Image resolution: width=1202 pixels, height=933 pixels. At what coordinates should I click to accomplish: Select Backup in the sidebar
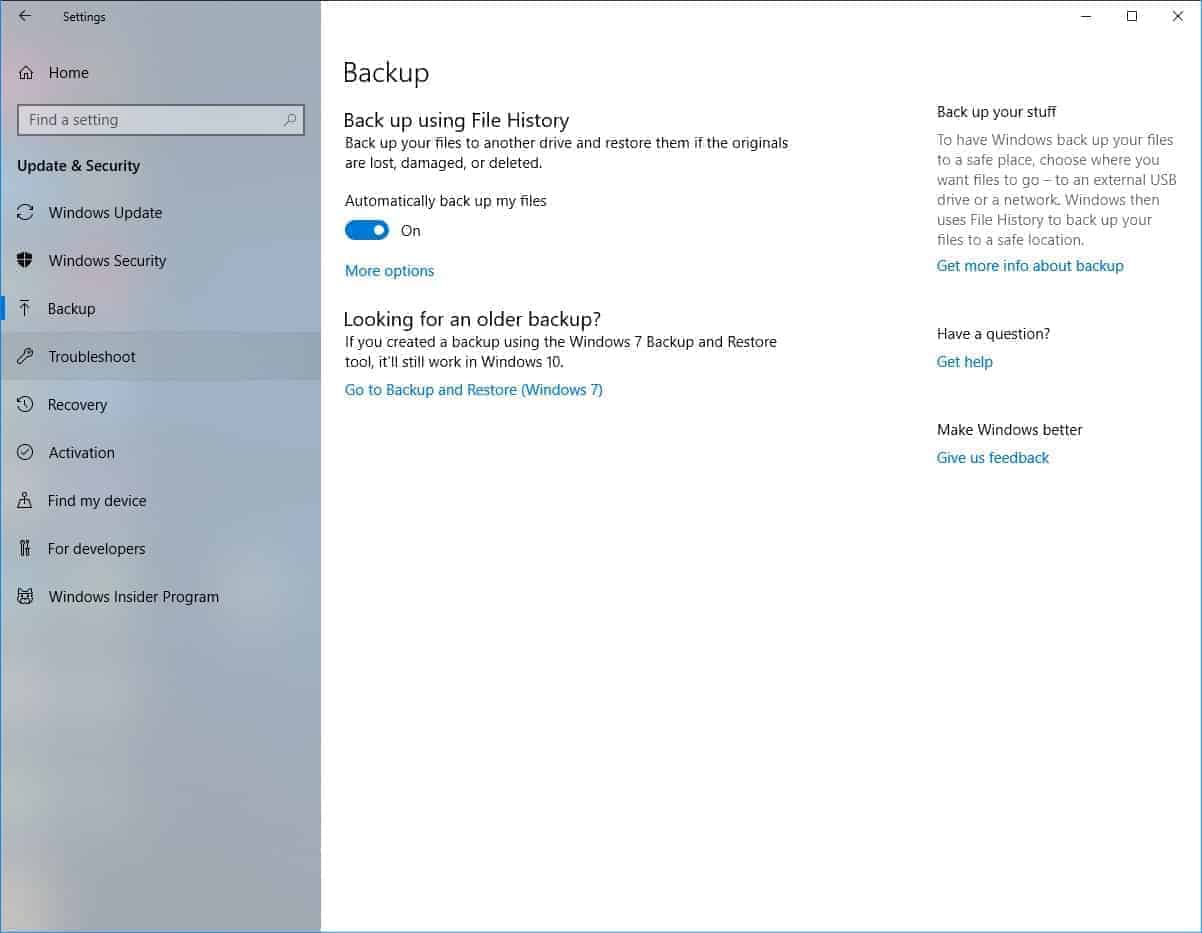click(x=72, y=309)
